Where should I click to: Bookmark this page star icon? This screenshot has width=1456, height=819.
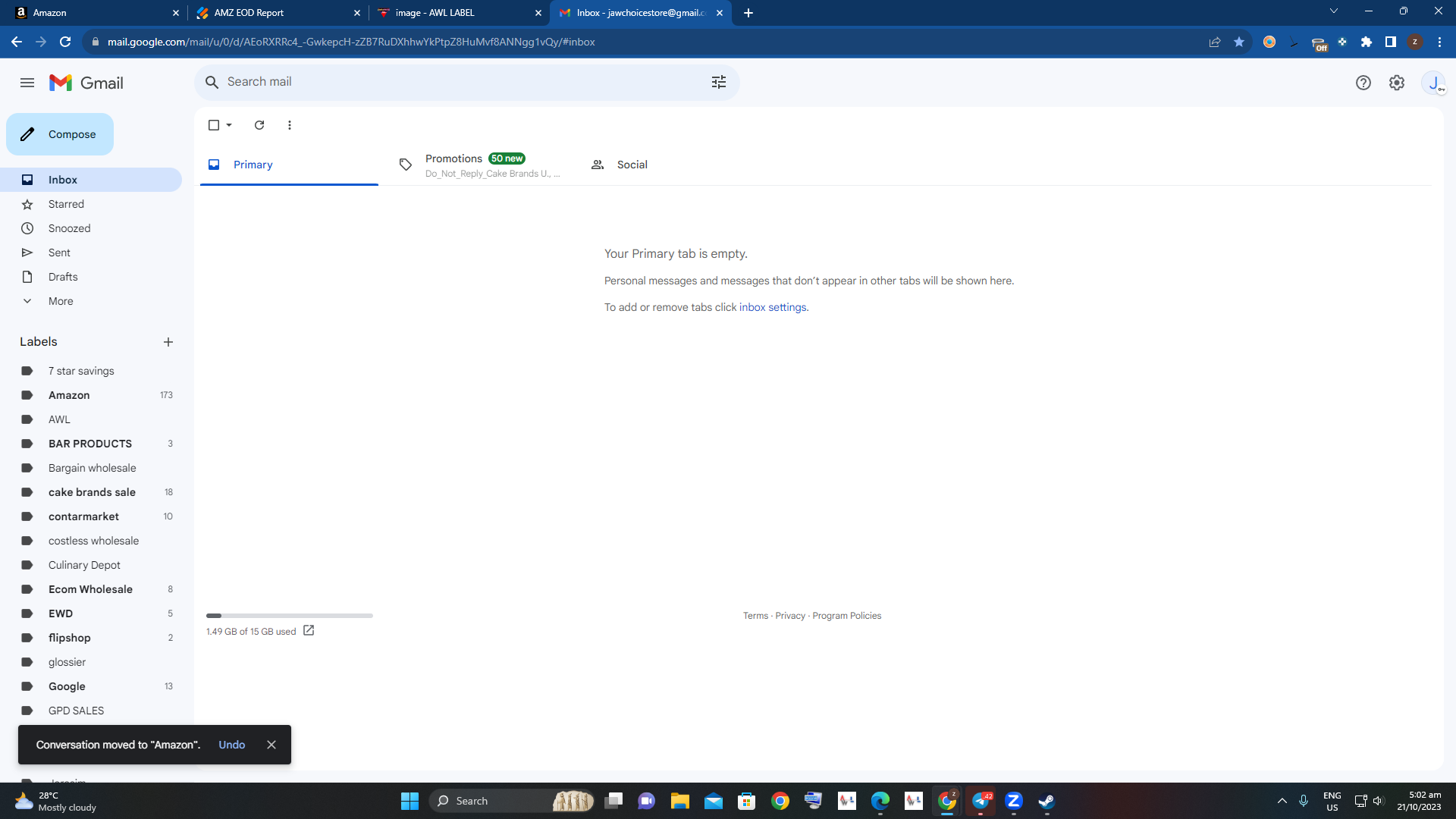1239,42
